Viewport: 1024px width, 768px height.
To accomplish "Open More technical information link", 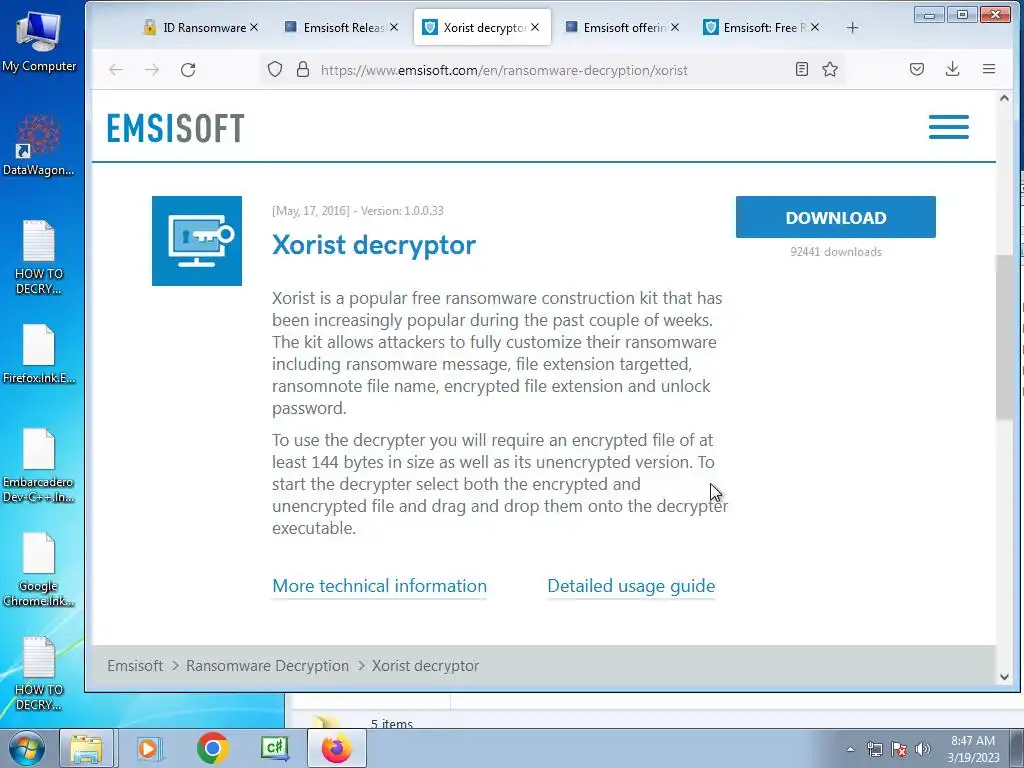I will (x=379, y=586).
